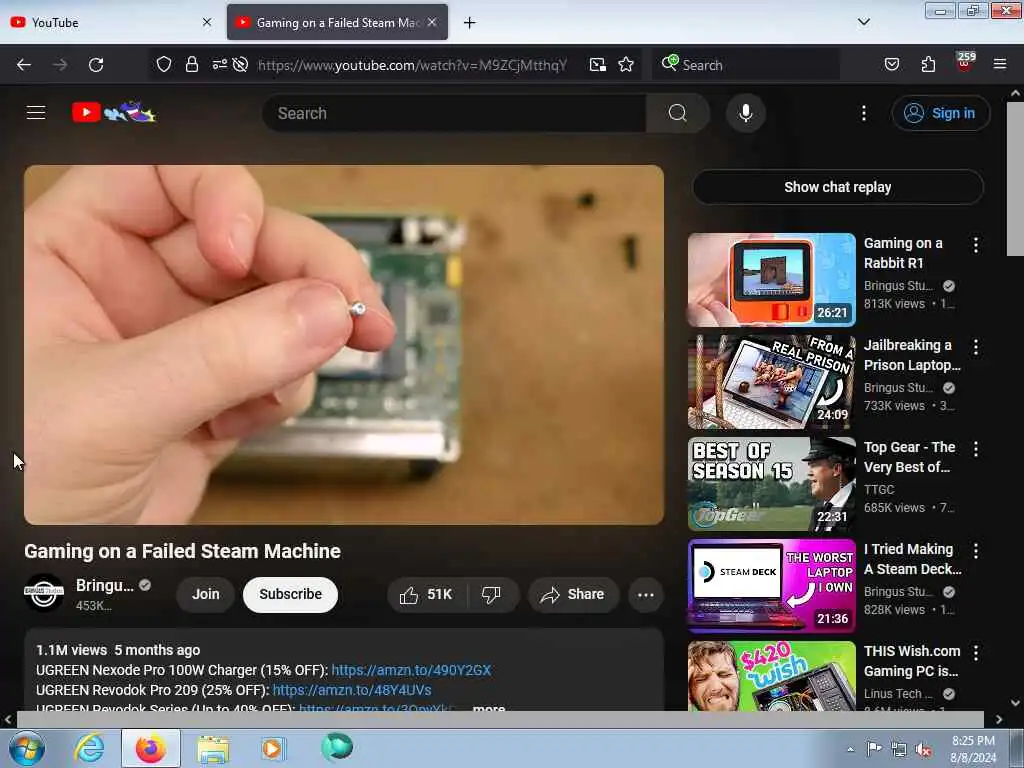Click Show chat replay button

[838, 187]
